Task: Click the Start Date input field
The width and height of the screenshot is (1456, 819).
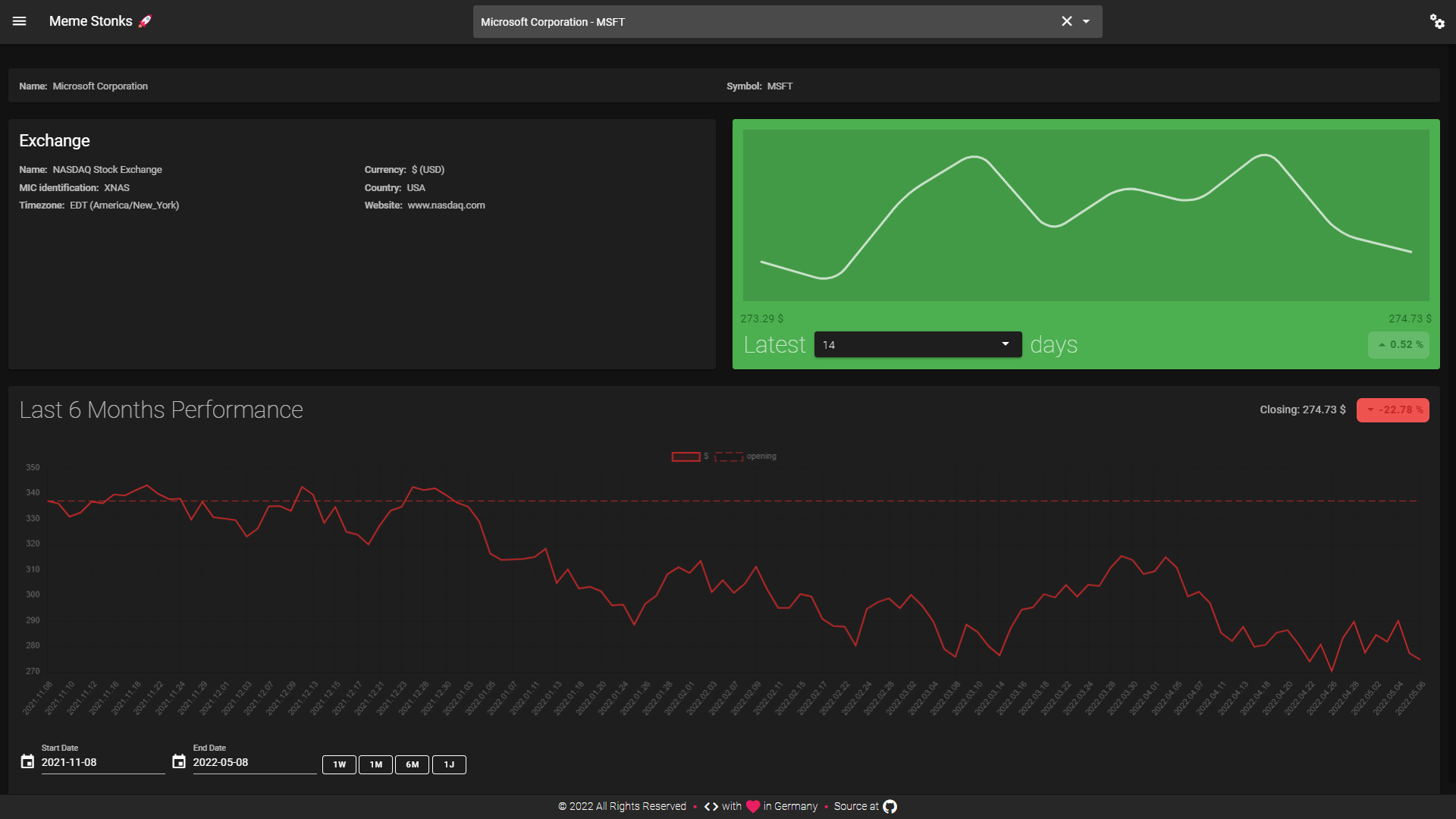Action: click(102, 762)
